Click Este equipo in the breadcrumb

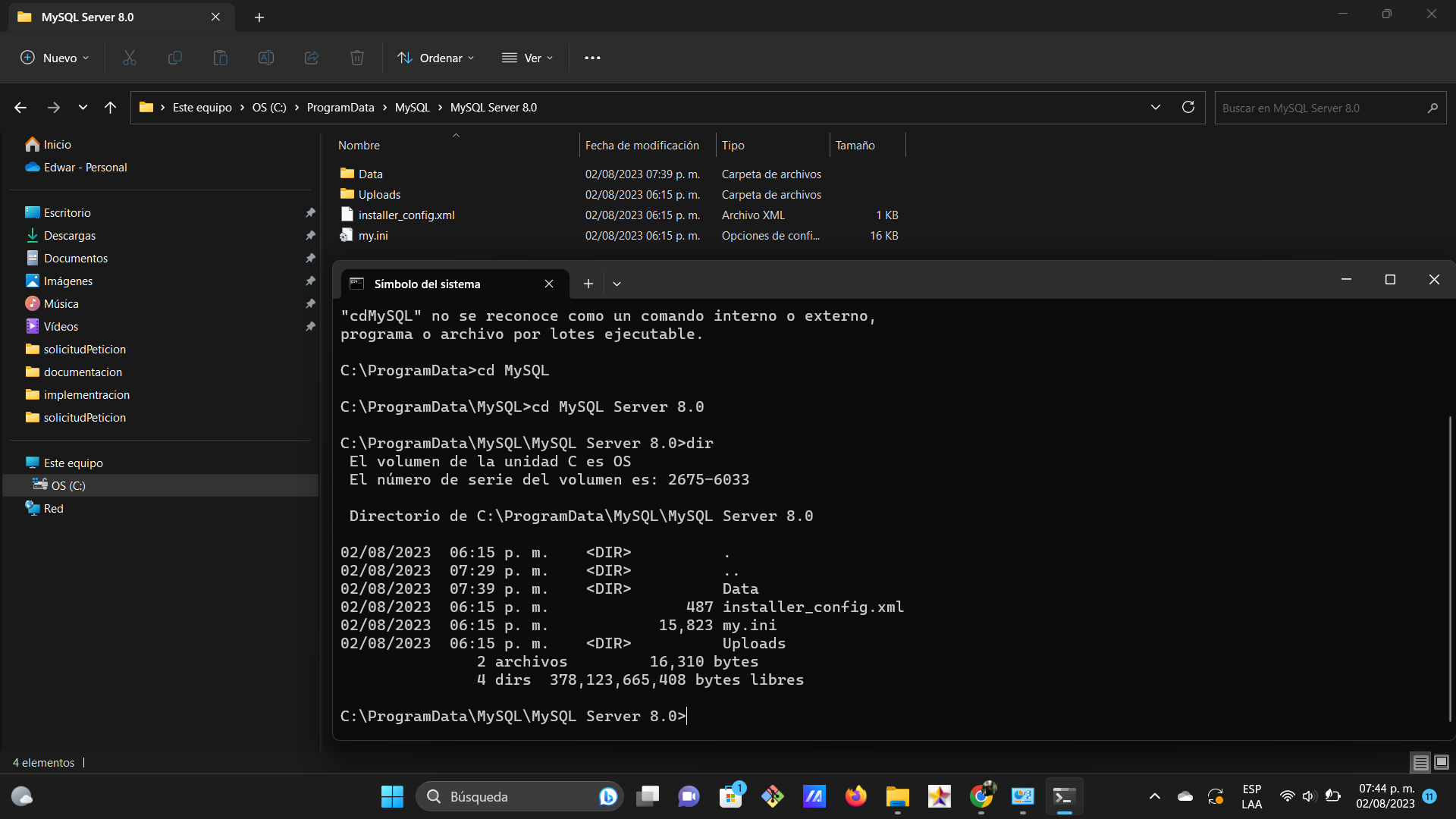[202, 108]
